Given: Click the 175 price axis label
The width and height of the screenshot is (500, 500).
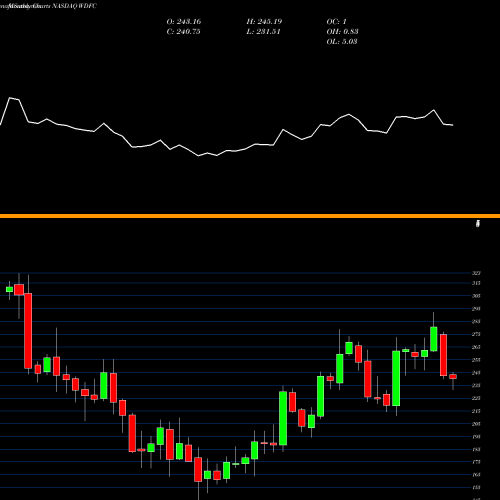Looking at the screenshot, I should pyautogui.click(x=476, y=462).
